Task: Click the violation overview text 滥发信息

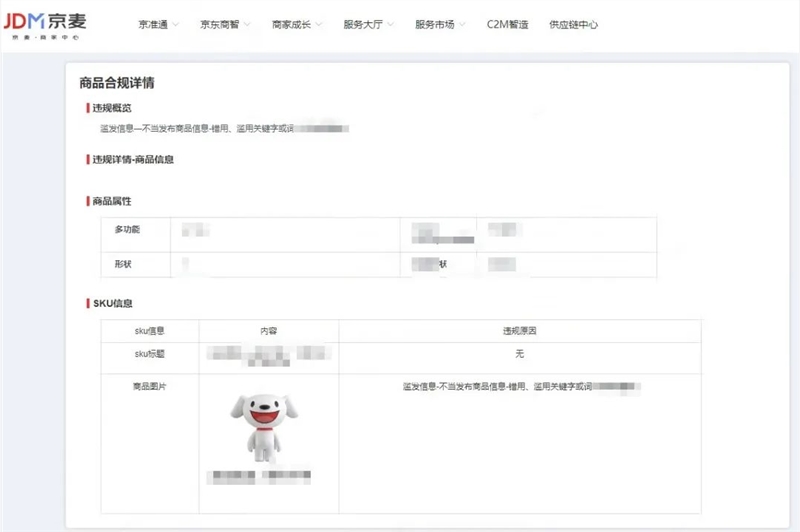Action: (224, 129)
